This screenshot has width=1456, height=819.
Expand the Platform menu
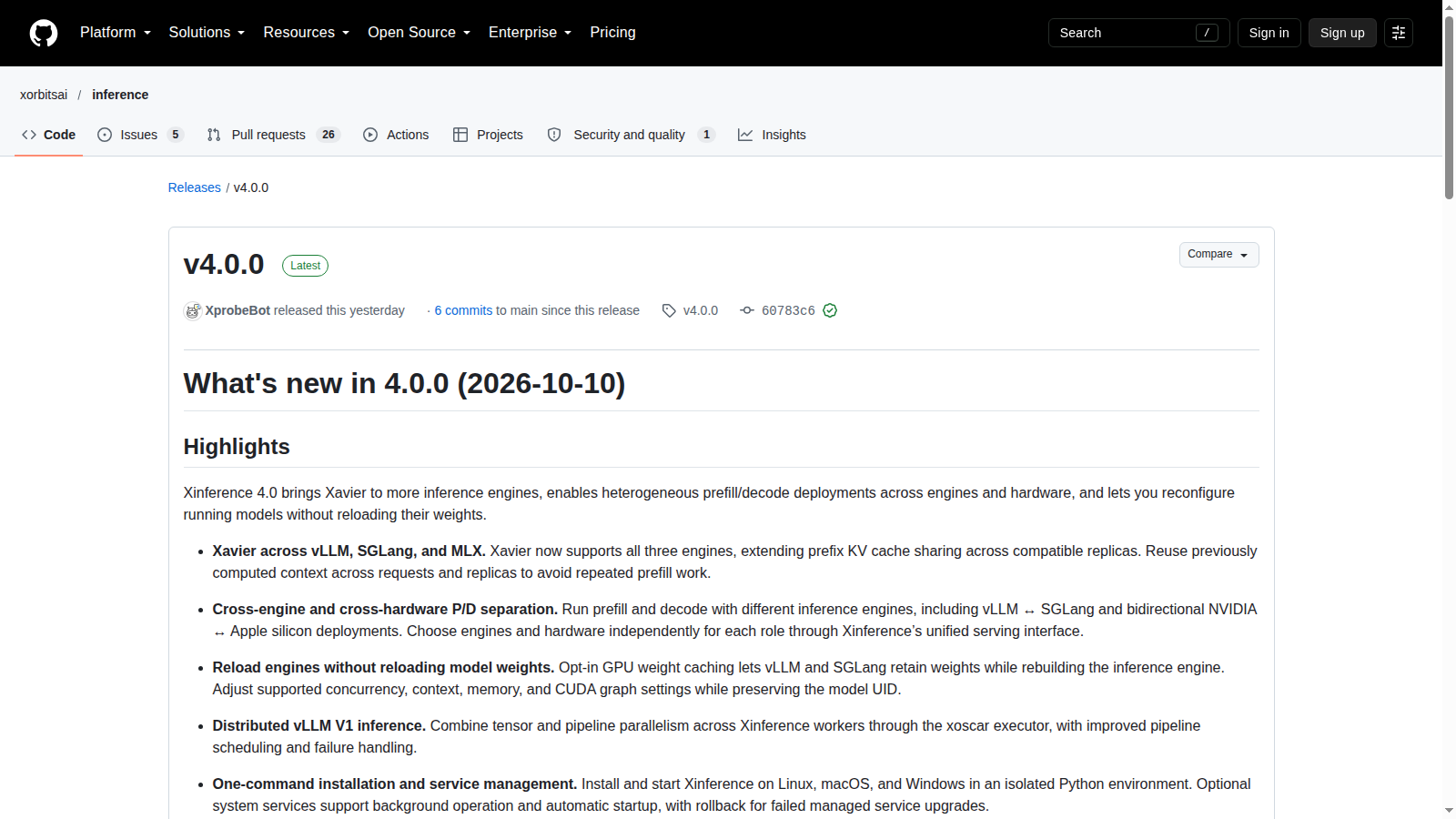click(116, 33)
